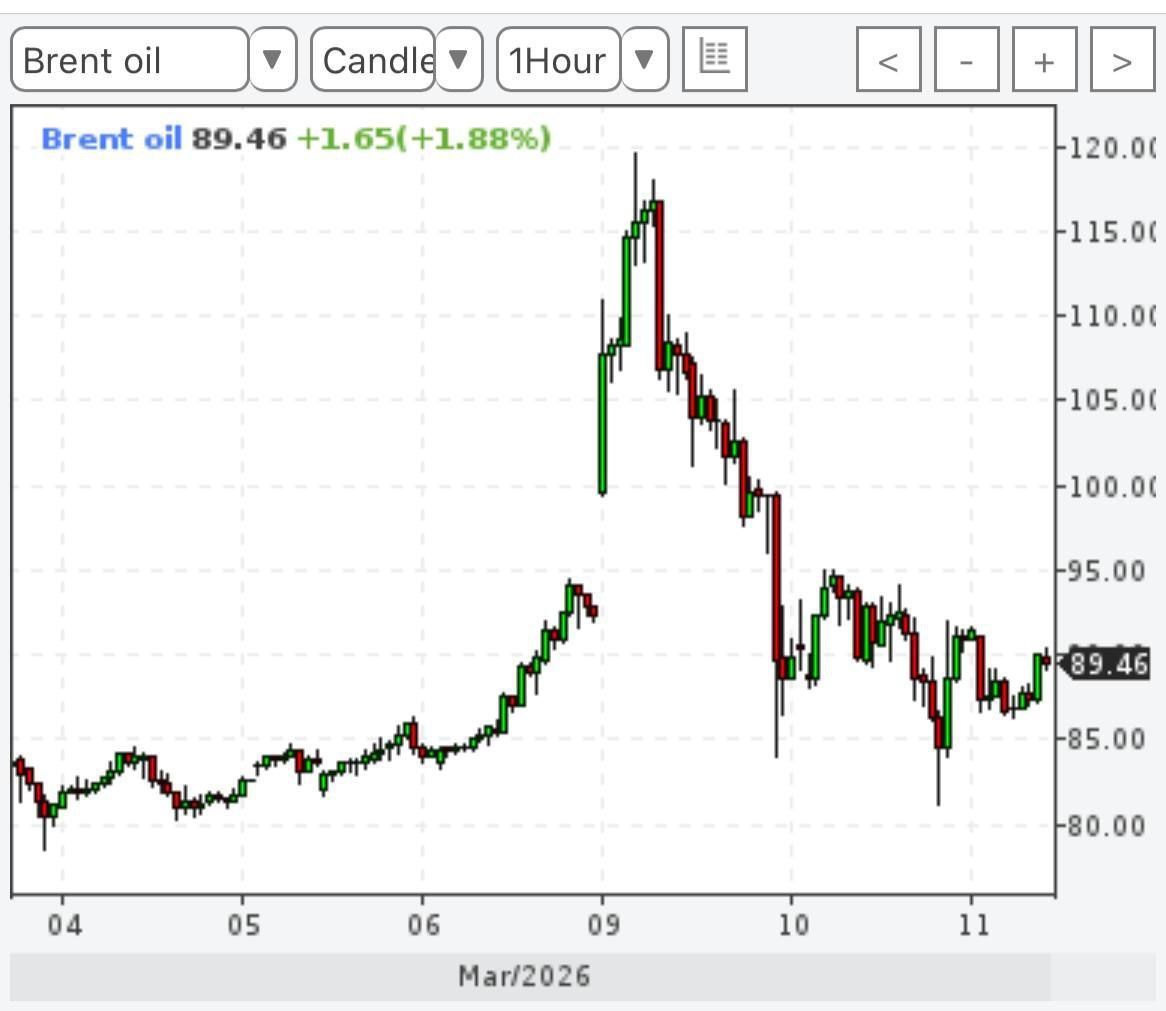Click the 11 date label on time axis
1166x1011 pixels.
pos(973,925)
